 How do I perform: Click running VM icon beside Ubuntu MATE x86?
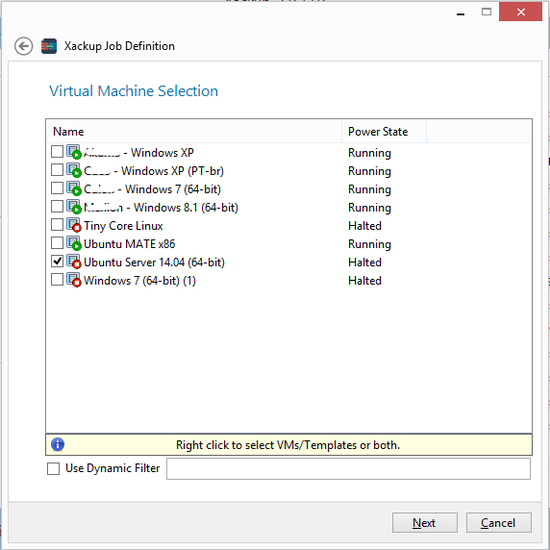[74, 243]
